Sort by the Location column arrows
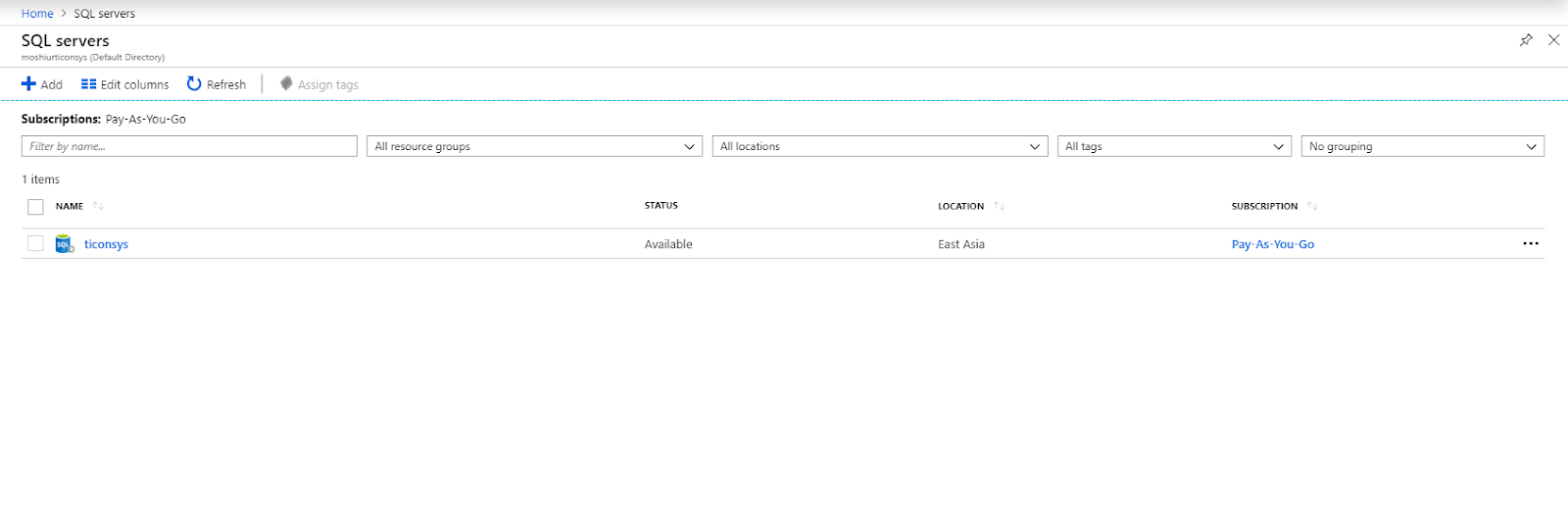This screenshot has height=507, width=1568. click(999, 206)
